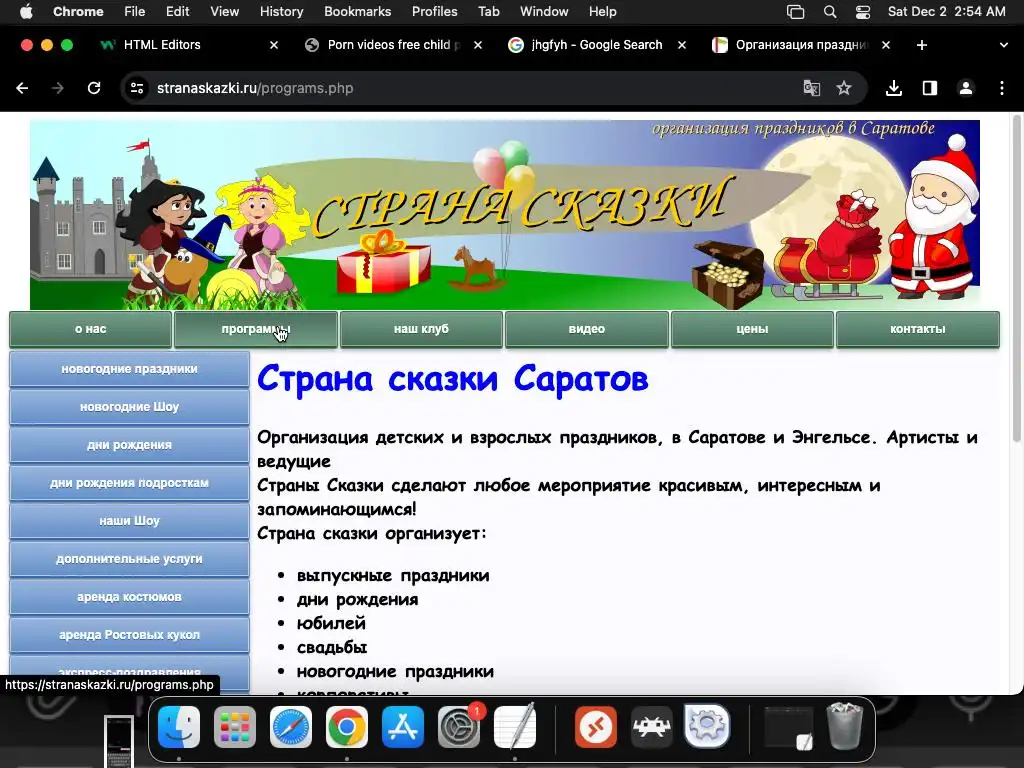The image size is (1024, 768).
Task: Select 'наши Шоу' in sidebar
Action: coord(129,520)
